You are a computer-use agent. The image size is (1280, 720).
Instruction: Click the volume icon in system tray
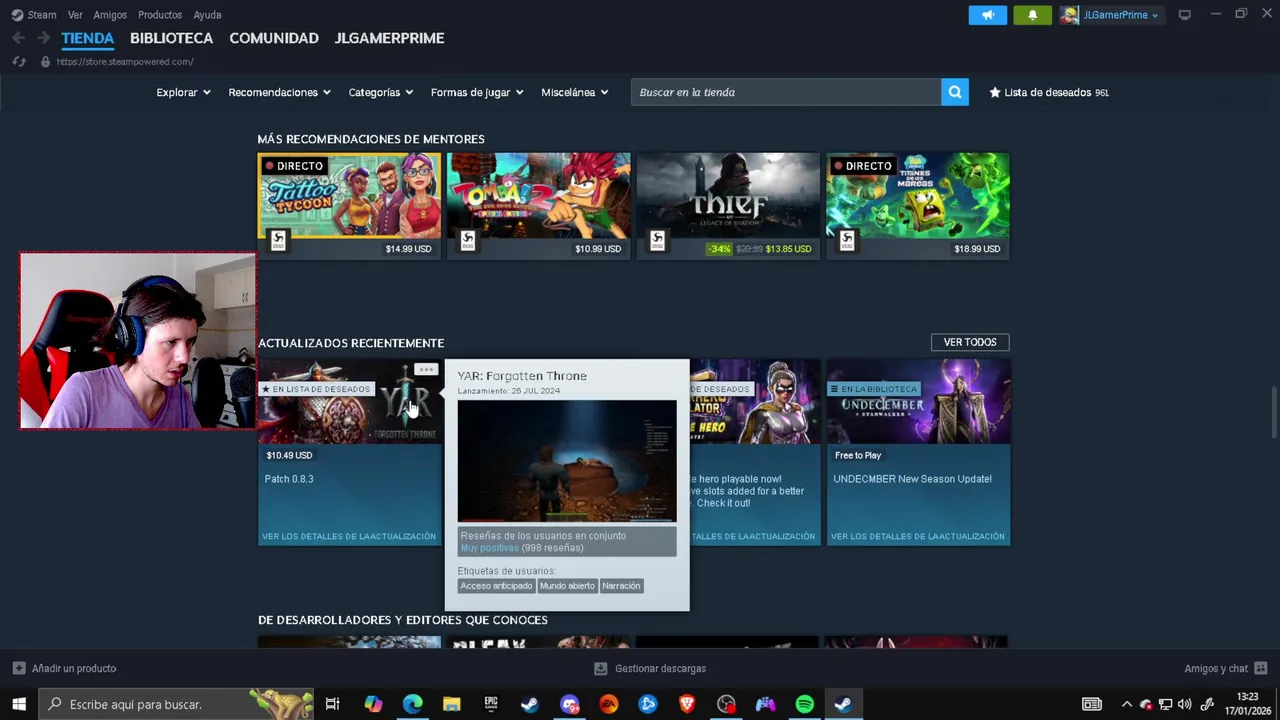(x=1185, y=704)
